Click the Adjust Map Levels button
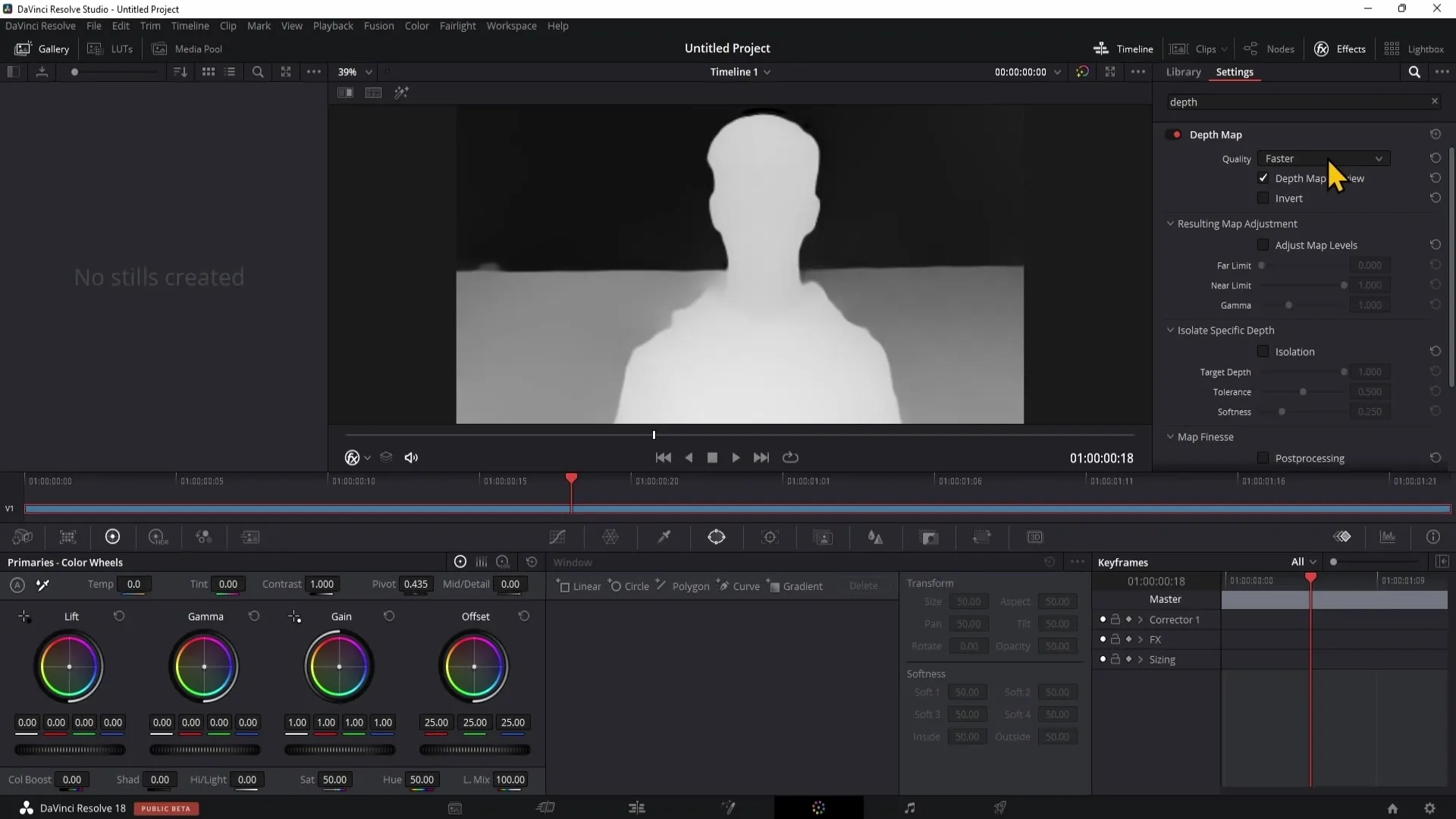 (1265, 245)
